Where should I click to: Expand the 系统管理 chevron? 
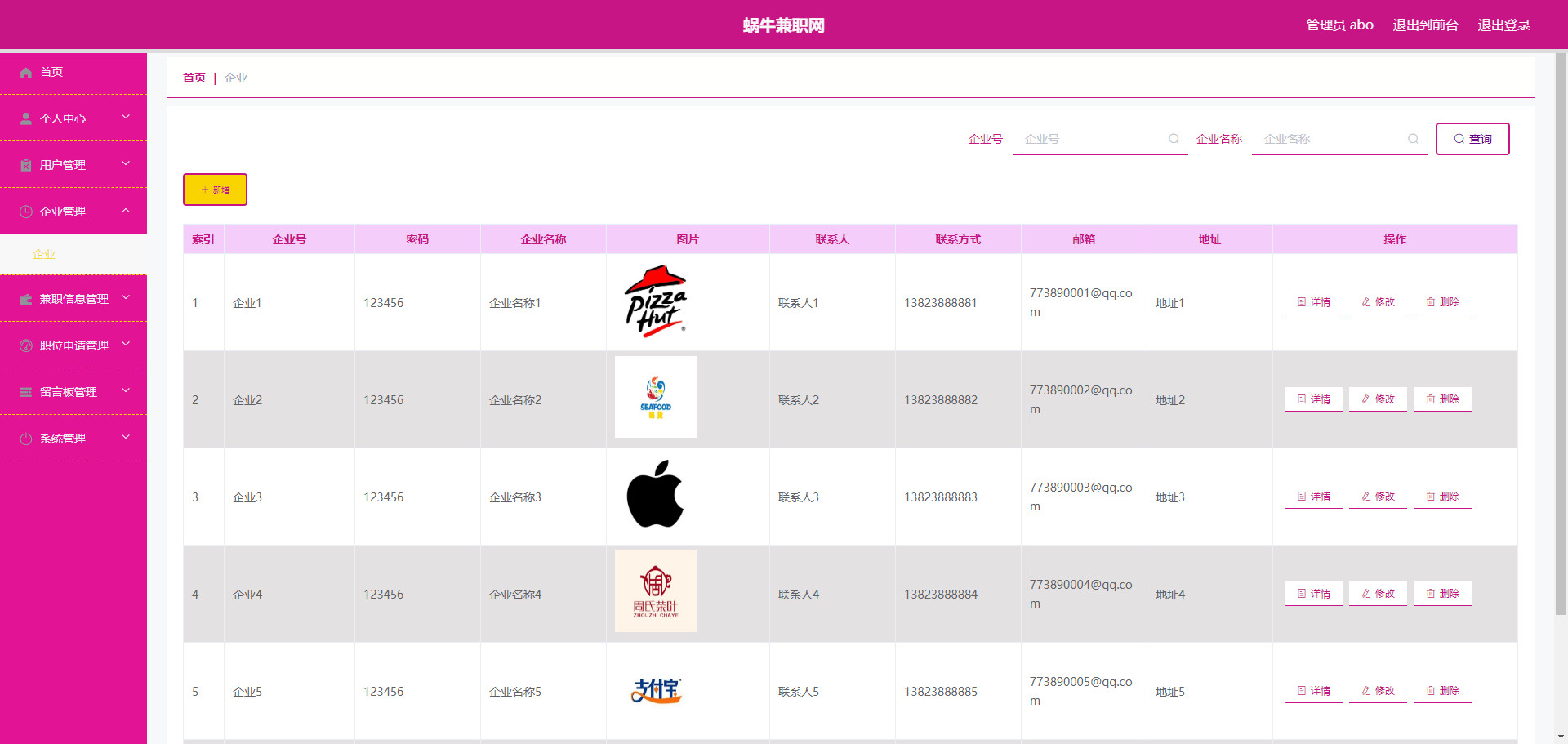point(126,438)
